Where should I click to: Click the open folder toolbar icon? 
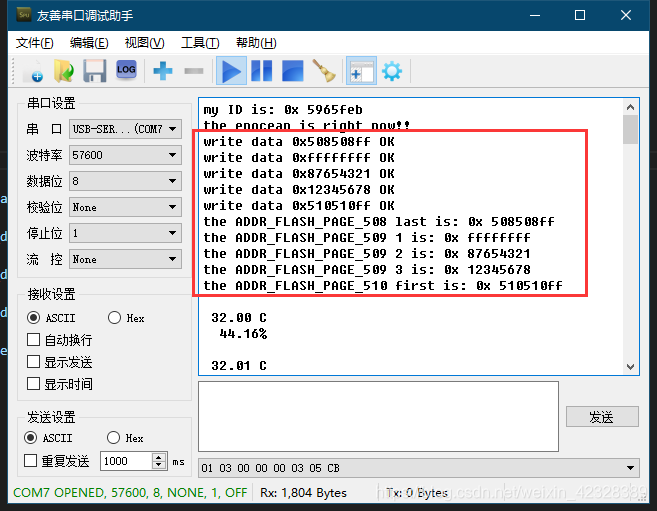64,71
